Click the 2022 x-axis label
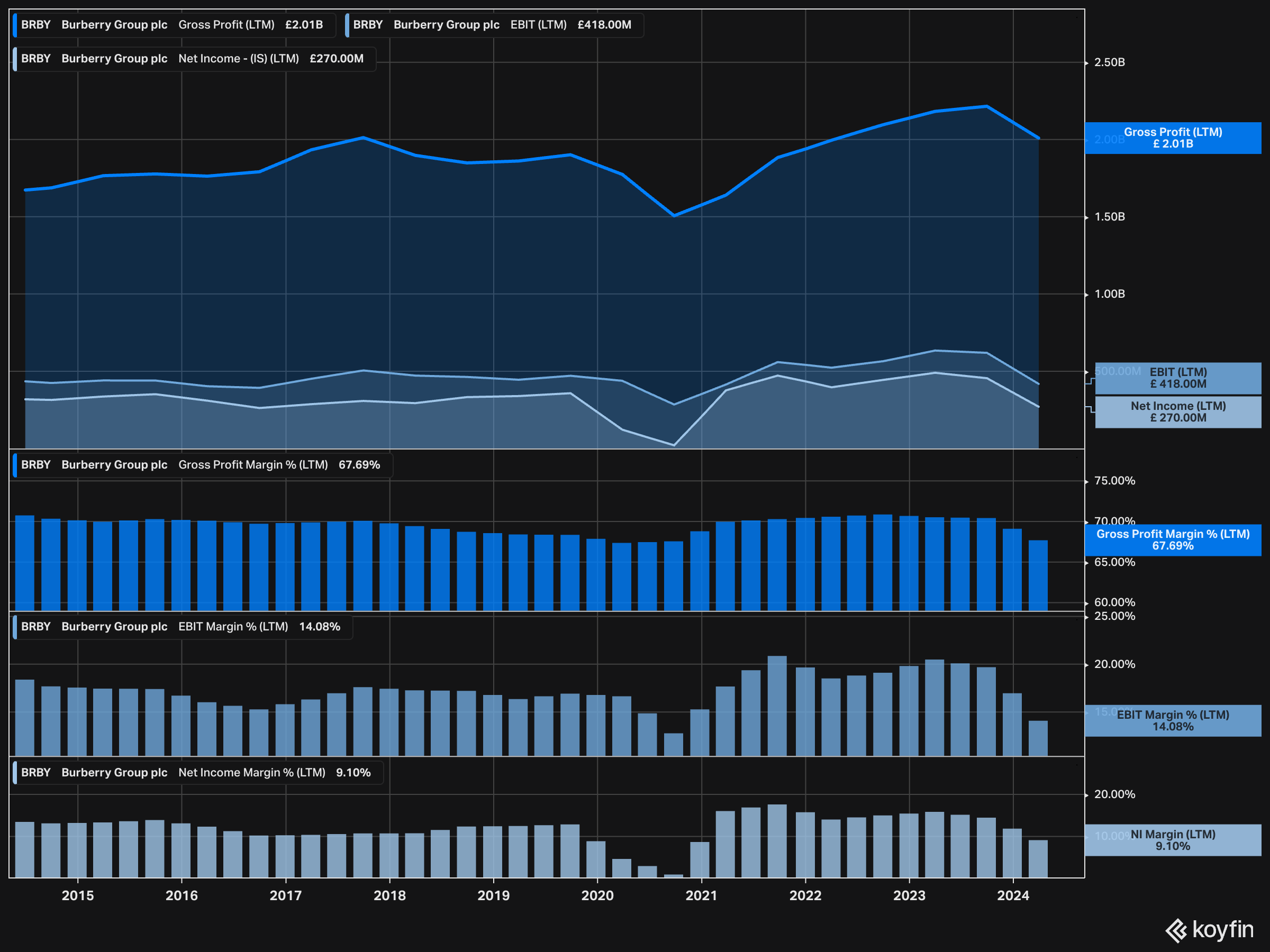1270x952 pixels. pos(805,895)
